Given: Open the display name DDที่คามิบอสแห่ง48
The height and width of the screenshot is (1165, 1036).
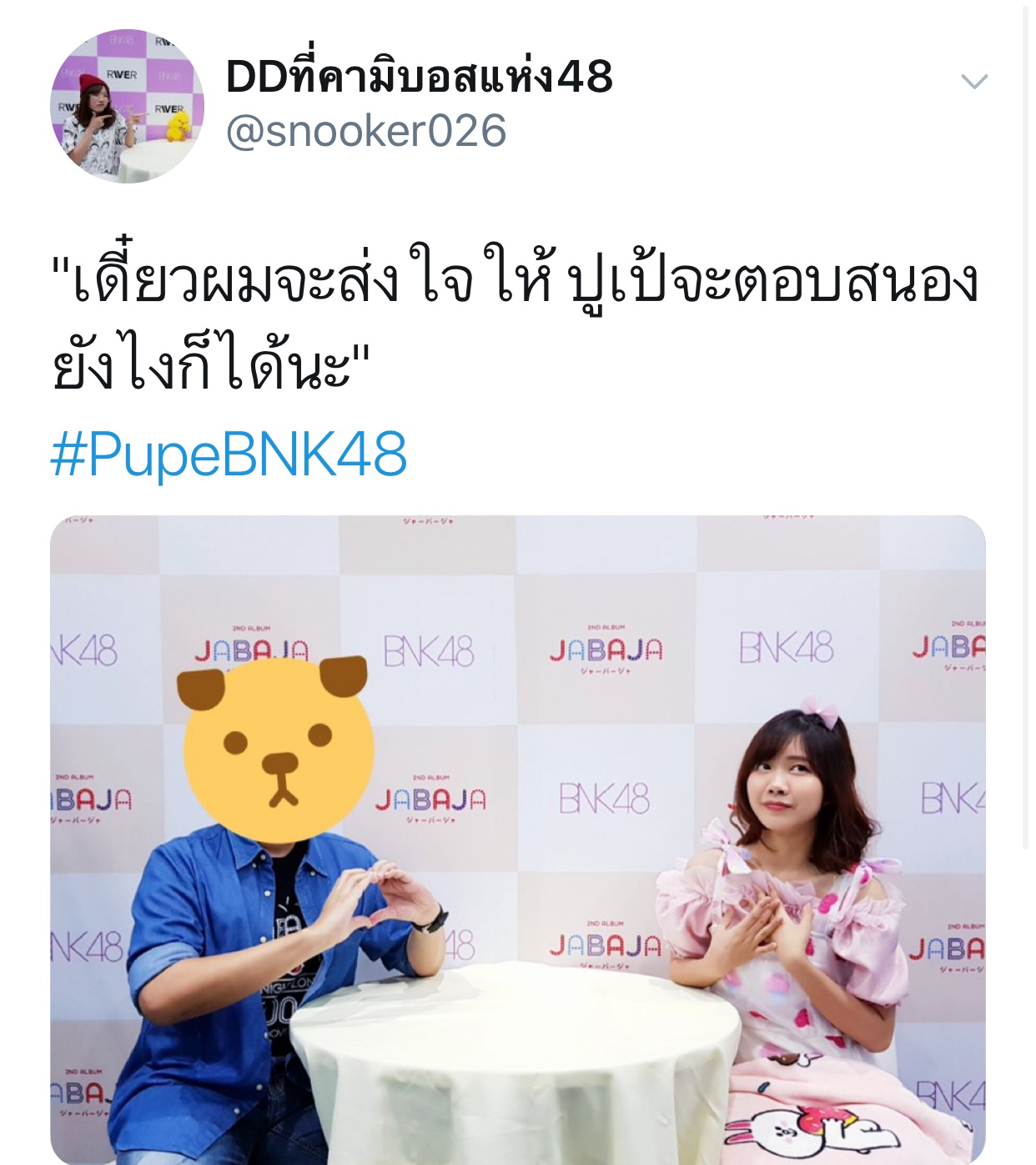Looking at the screenshot, I should pos(420,77).
